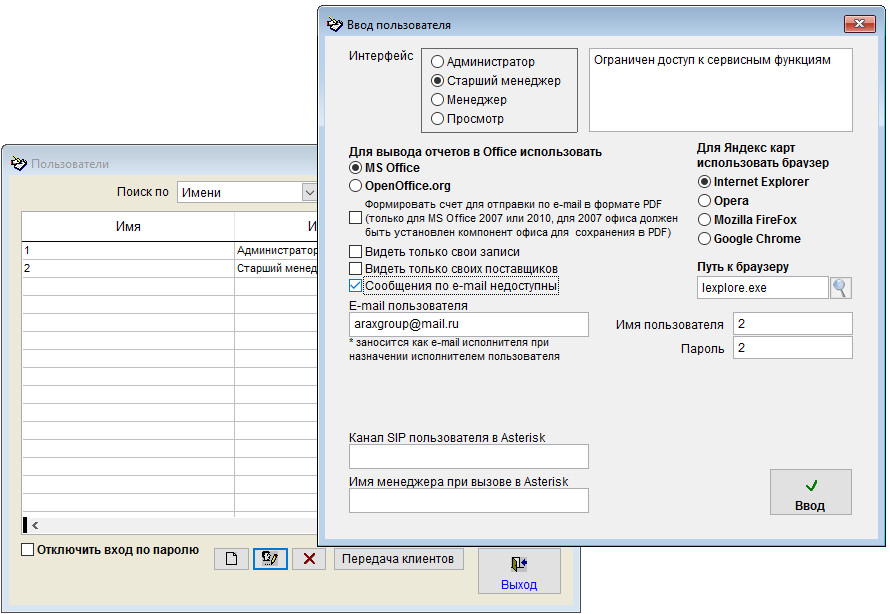Click the new user document icon button
Viewport: 890px width, 614px height.
(232, 559)
